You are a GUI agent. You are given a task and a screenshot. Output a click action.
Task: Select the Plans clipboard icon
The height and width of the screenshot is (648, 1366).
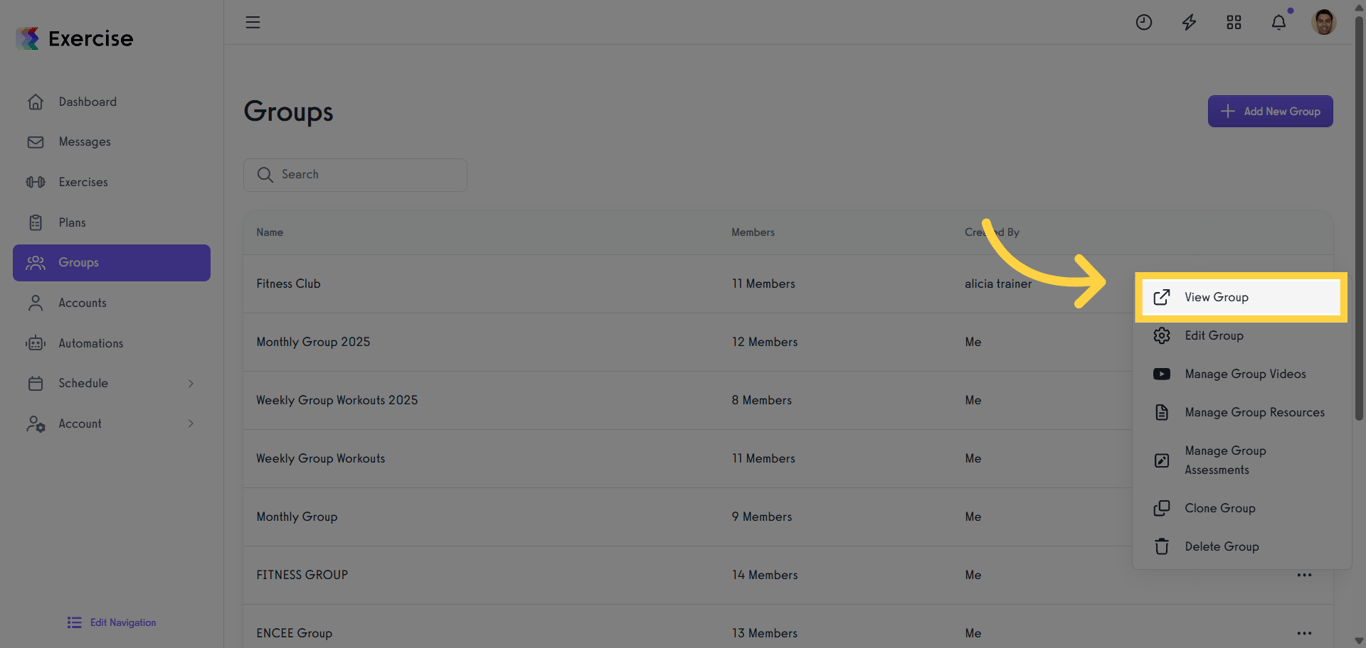[x=35, y=222]
